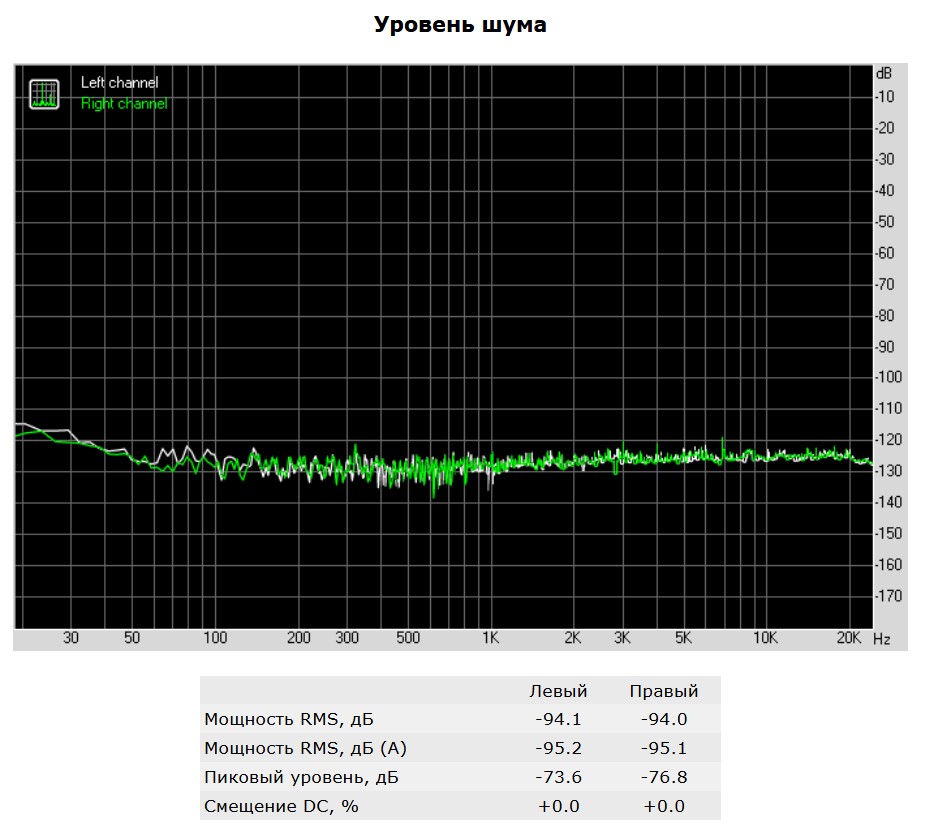929x825 pixels.
Task: Click the spectrum graph icon in top-left corner
Action: (44, 93)
